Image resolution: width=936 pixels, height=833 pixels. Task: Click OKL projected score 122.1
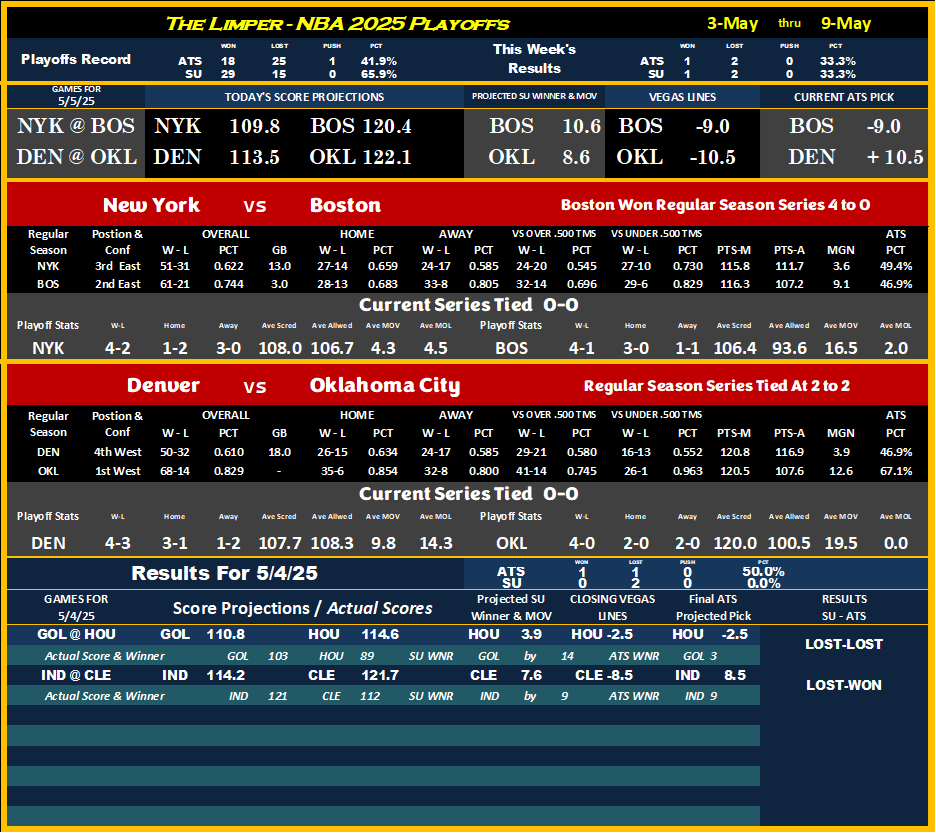pyautogui.click(x=386, y=157)
